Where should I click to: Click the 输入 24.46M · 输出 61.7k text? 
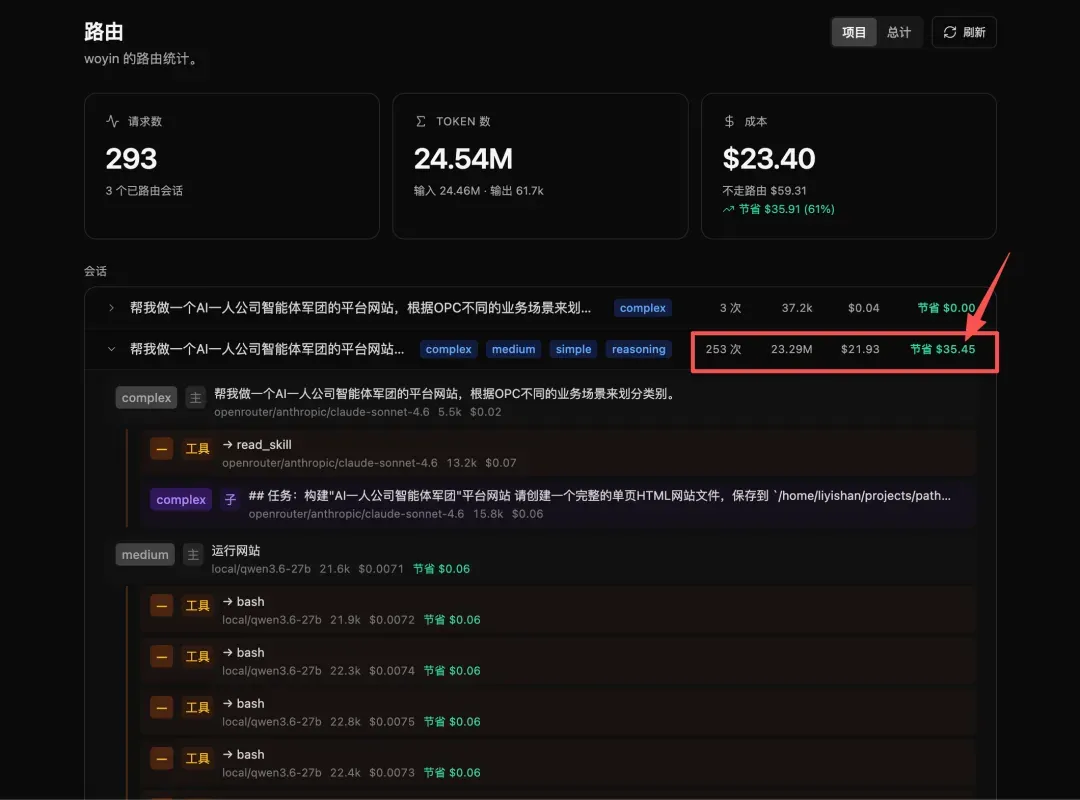point(479,191)
